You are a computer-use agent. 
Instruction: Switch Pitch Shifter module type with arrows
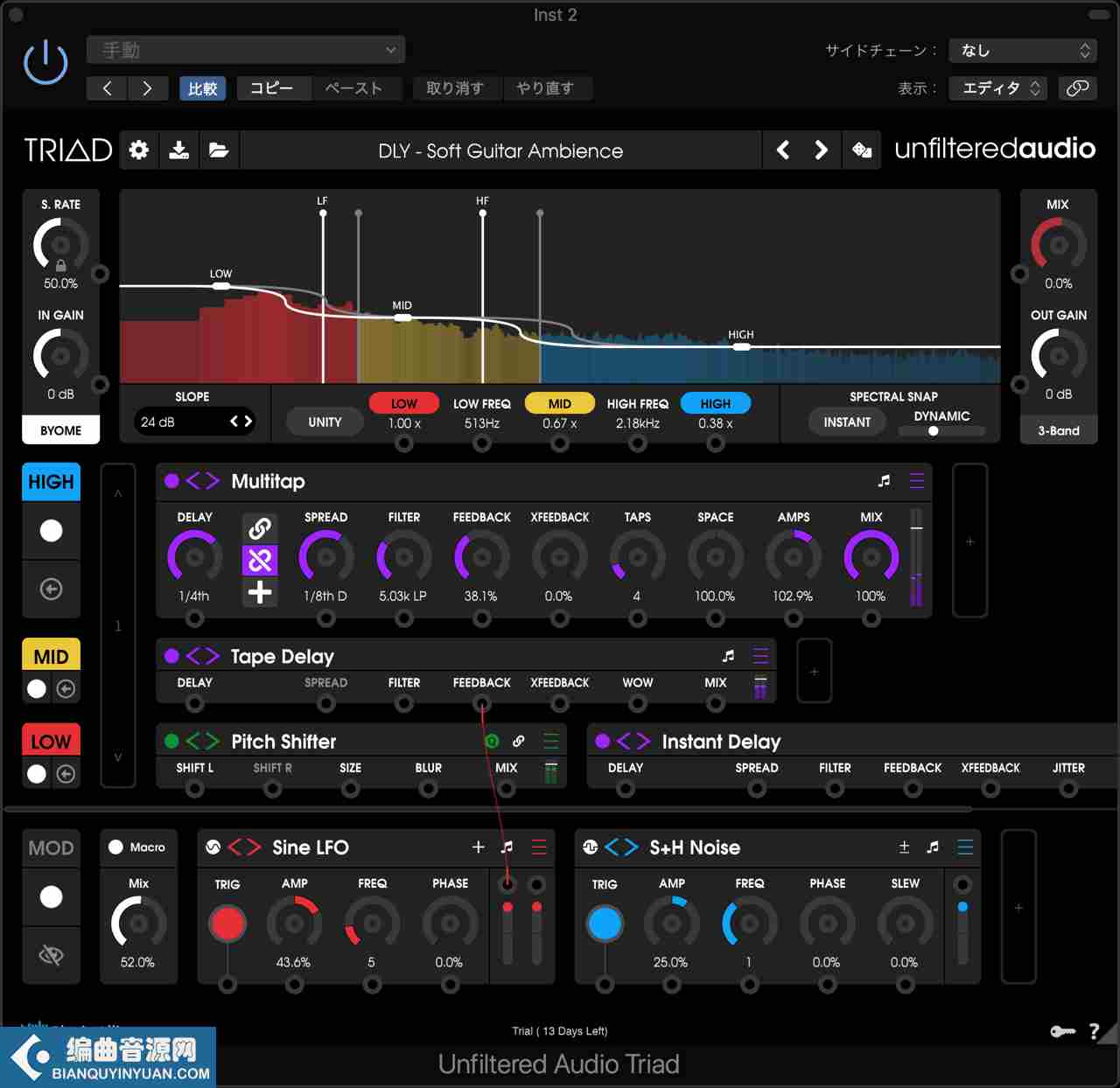[x=202, y=741]
